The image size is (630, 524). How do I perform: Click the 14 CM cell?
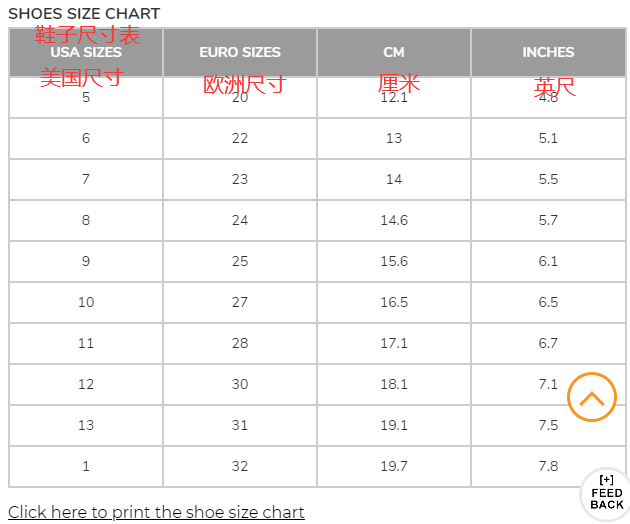(394, 179)
